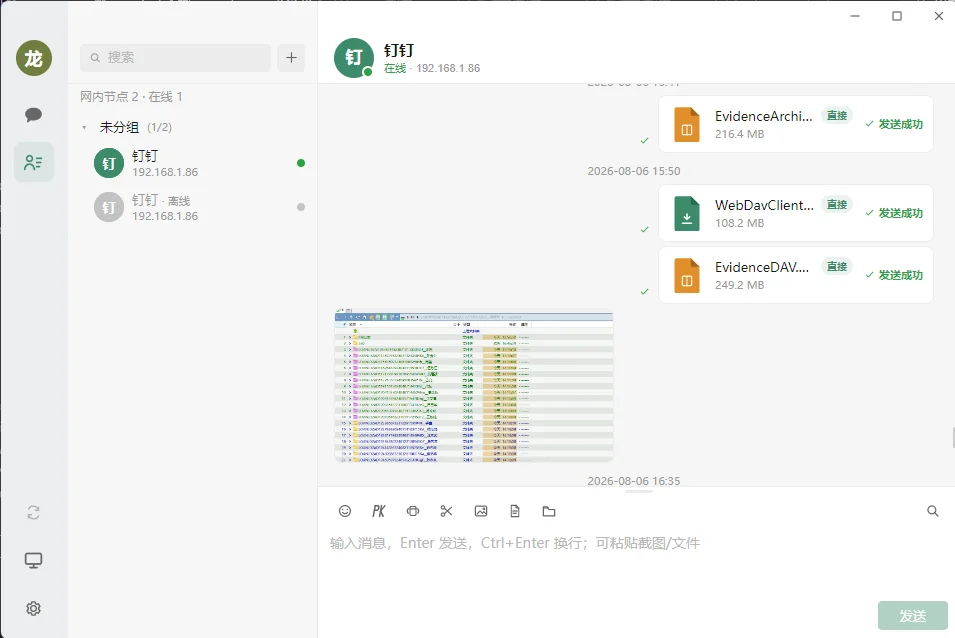Click the EvidenceDAV... file name
955x638 pixels.
pos(762,267)
